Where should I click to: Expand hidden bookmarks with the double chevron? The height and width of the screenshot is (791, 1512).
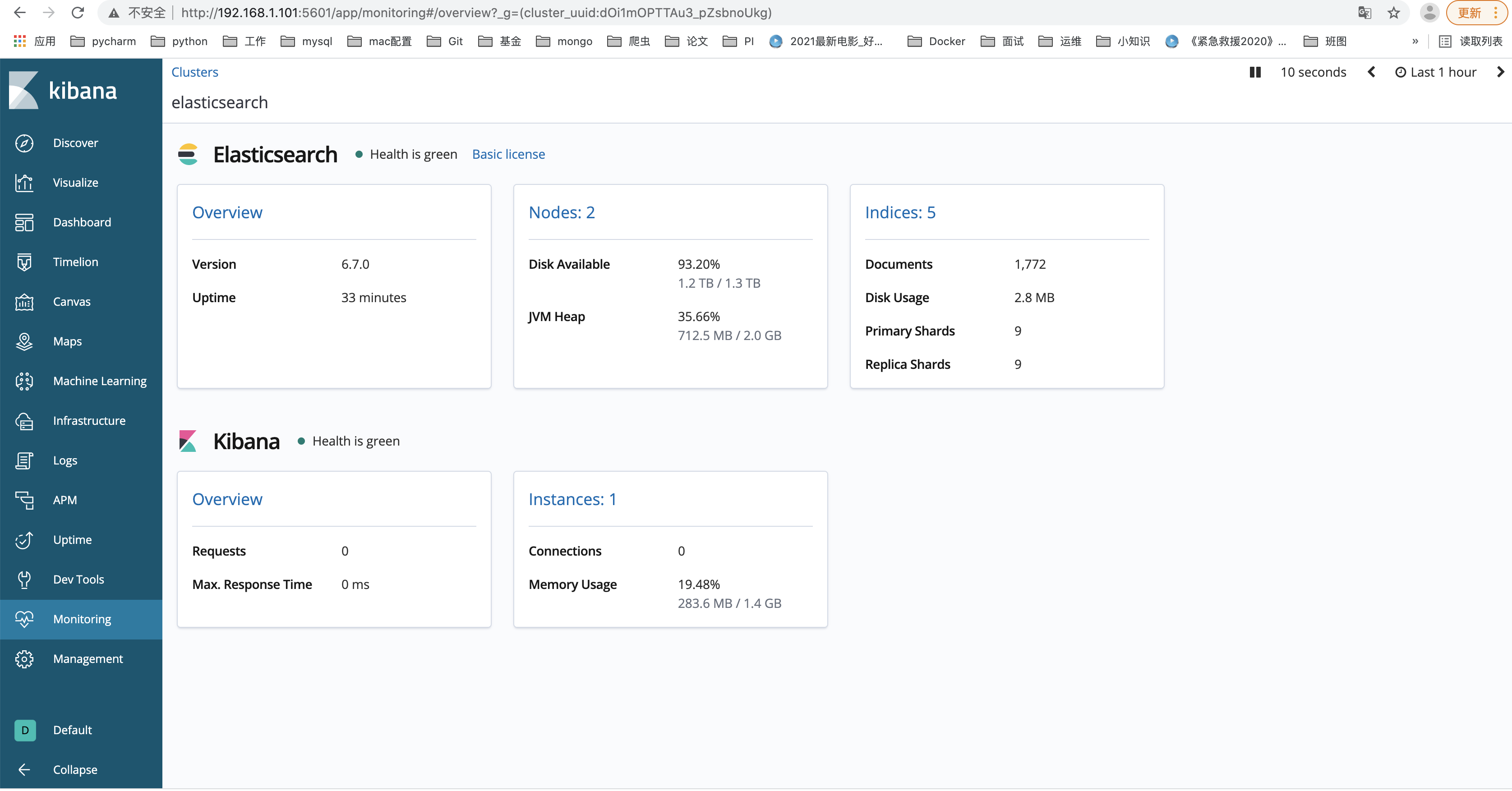coord(1416,41)
